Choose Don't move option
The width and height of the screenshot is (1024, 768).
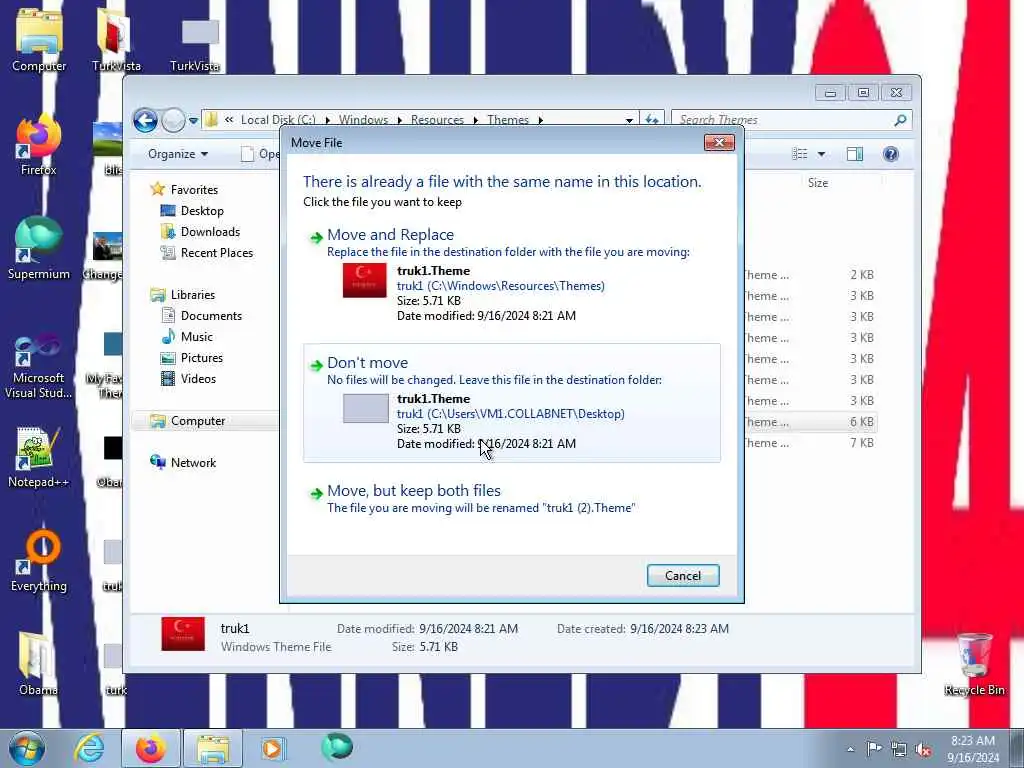tap(512, 403)
